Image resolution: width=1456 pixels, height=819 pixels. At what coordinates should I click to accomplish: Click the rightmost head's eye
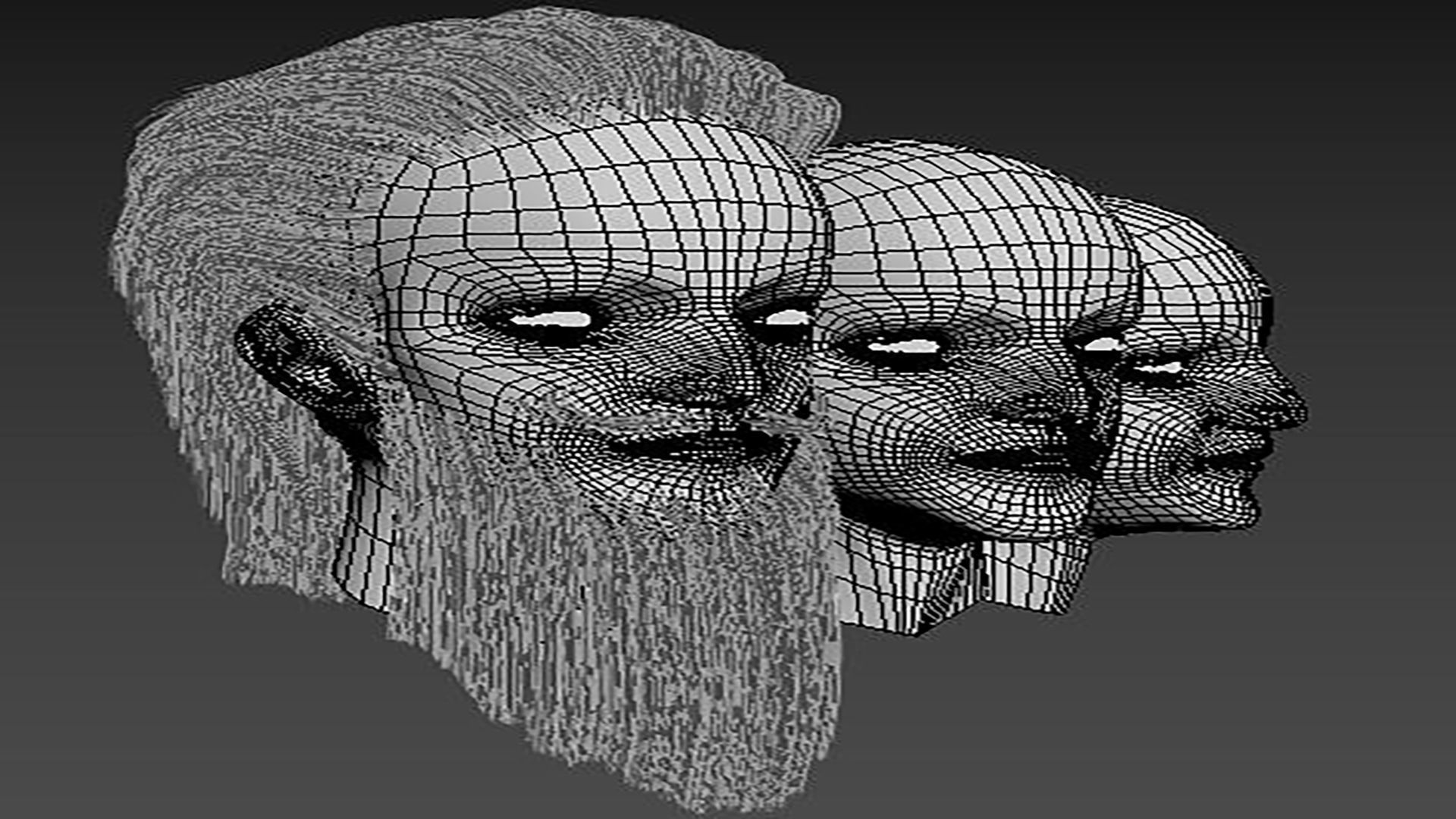[x=1160, y=369]
